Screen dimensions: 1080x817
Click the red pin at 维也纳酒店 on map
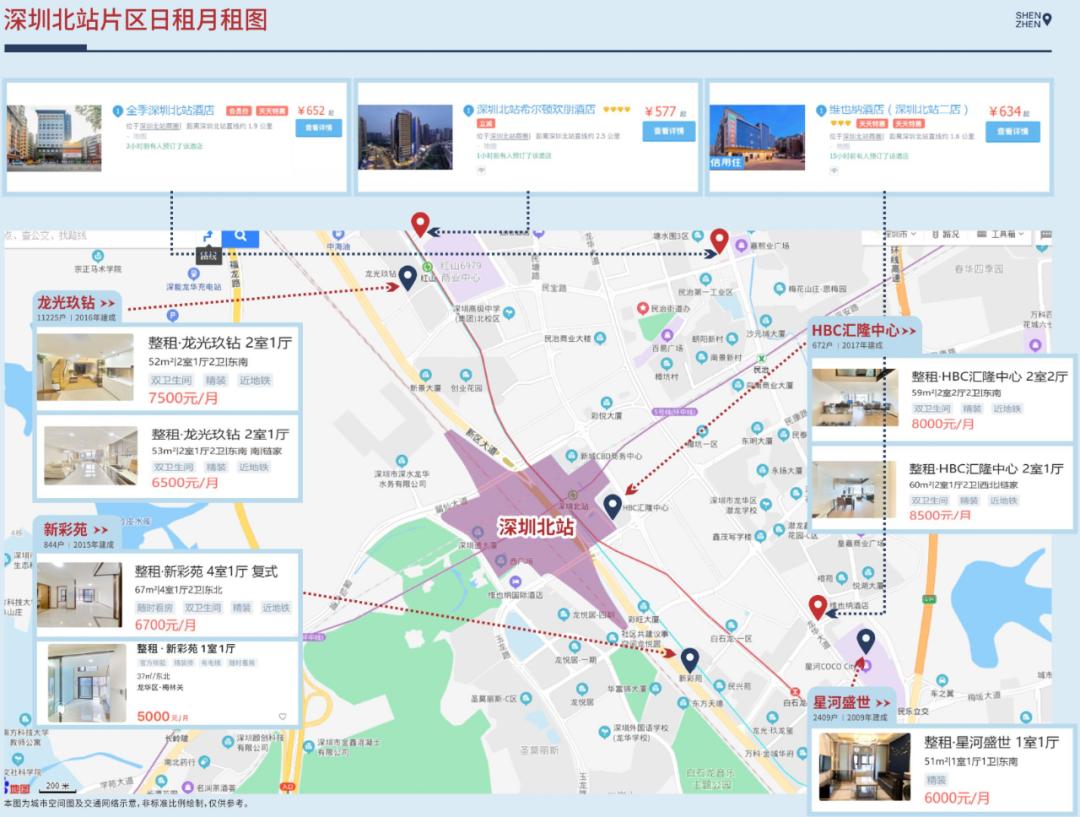coord(818,607)
